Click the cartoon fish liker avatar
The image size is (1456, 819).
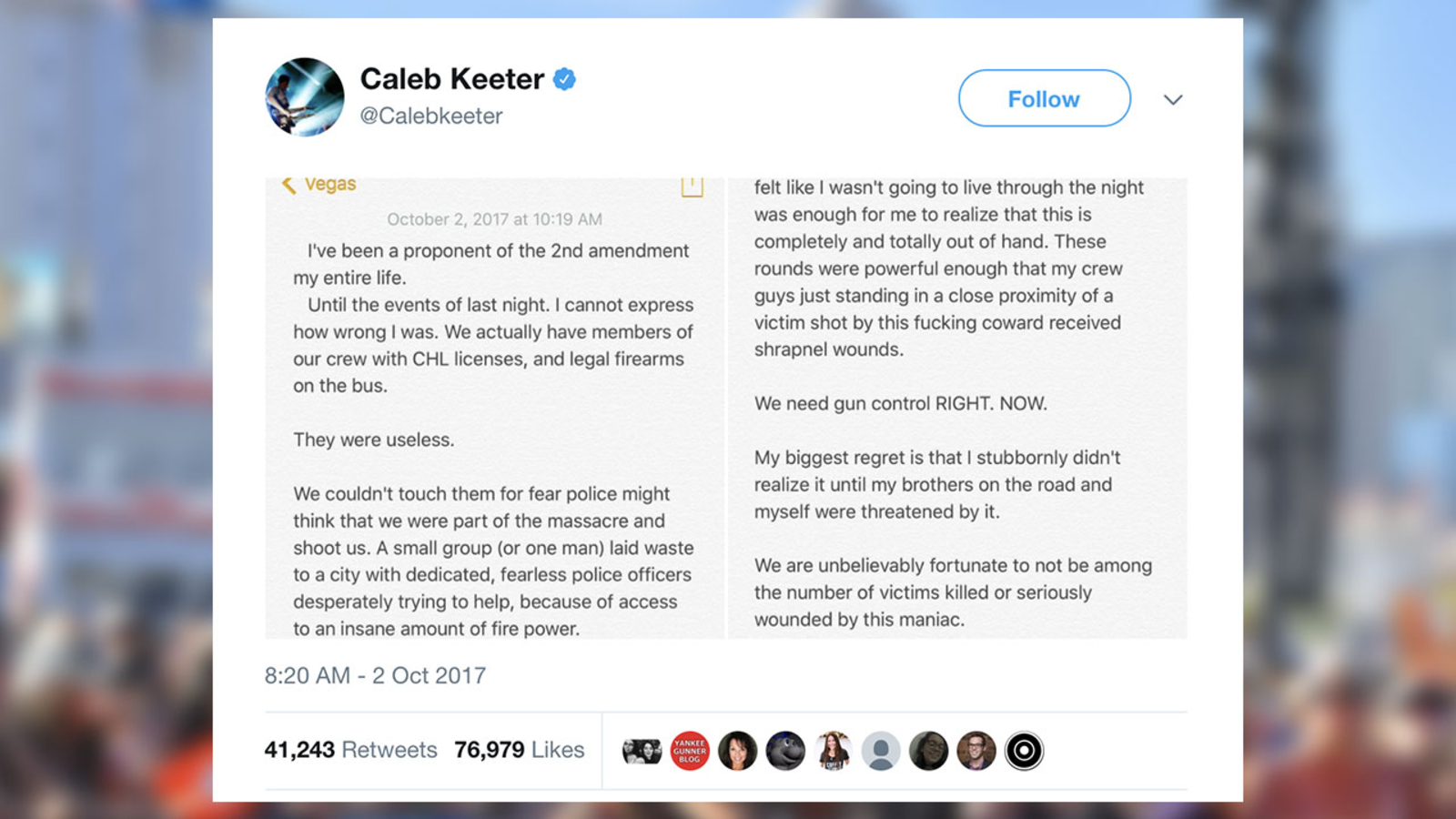tap(785, 750)
